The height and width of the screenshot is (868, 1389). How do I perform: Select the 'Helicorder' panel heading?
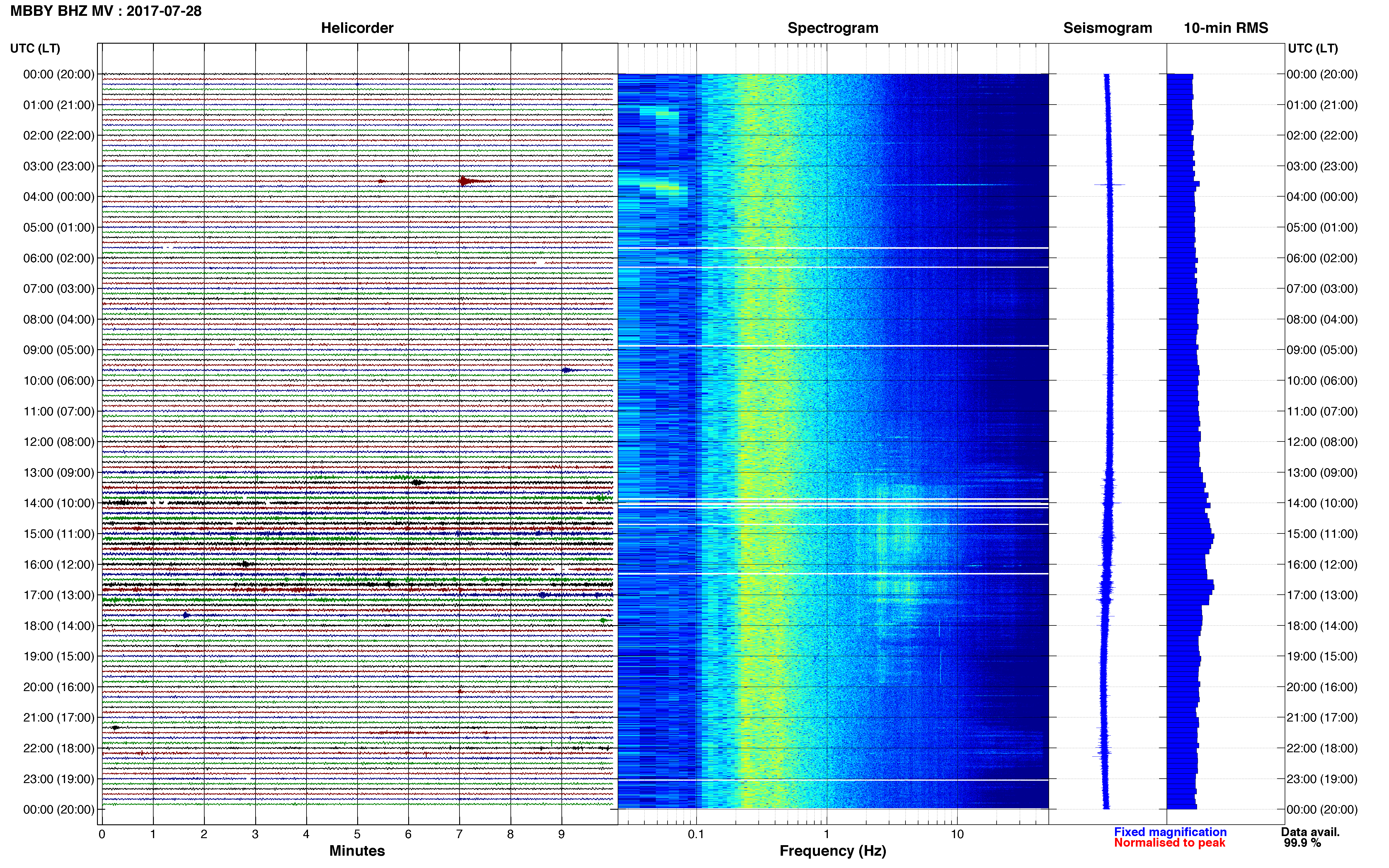coord(357,28)
